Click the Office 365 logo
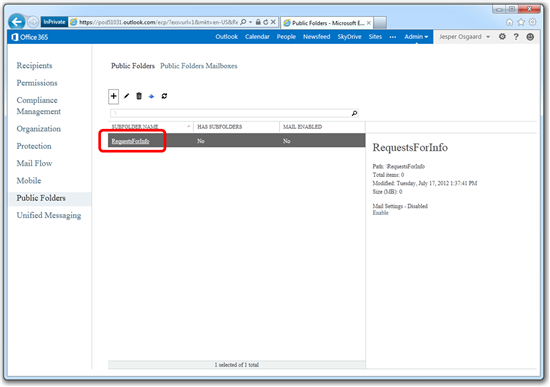Viewport: 550px width, 387px height. pos(30,37)
